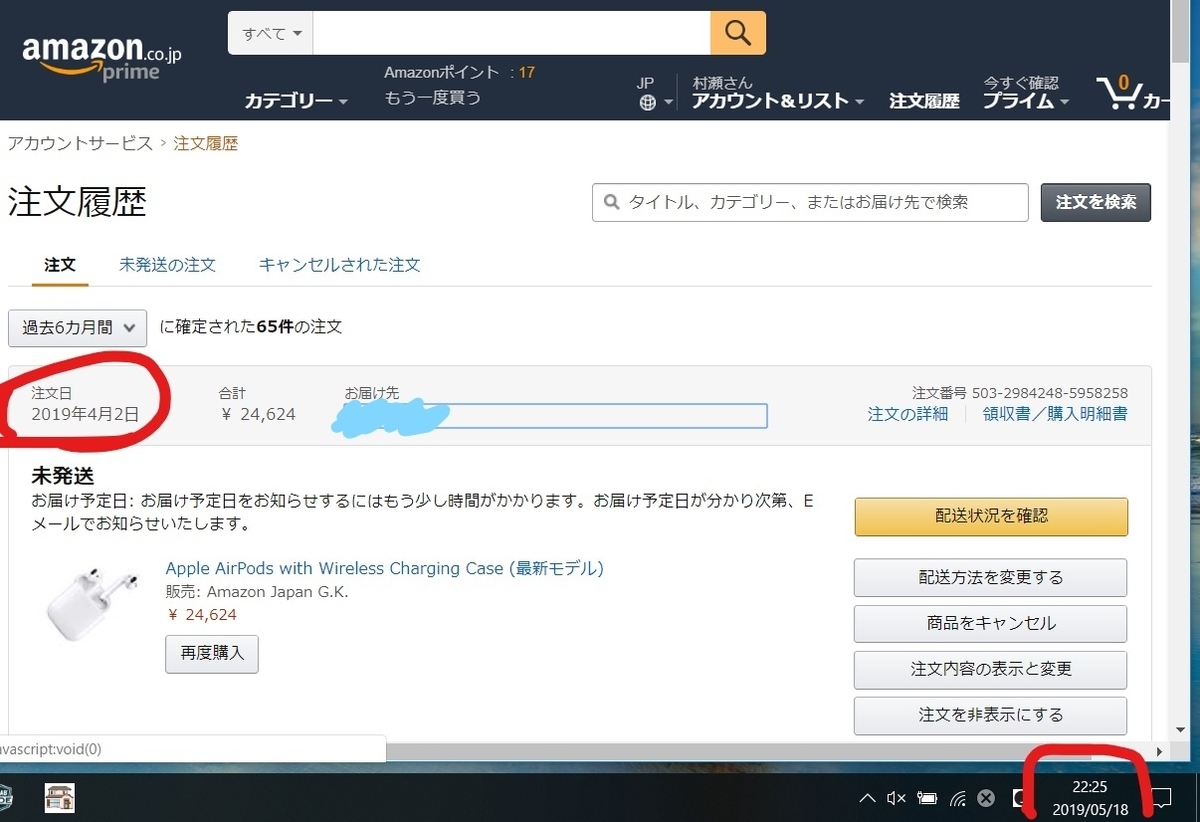Click the gray circled X tray icon
Screen dimensions: 1200x822
point(986,798)
